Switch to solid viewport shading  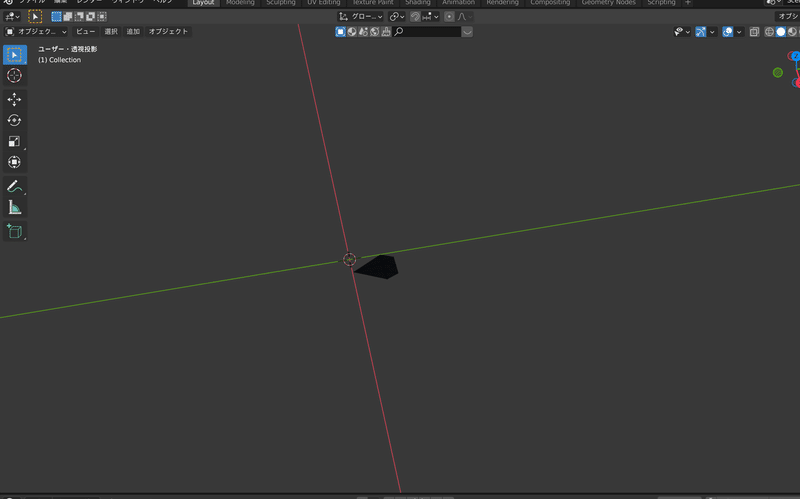click(x=781, y=32)
